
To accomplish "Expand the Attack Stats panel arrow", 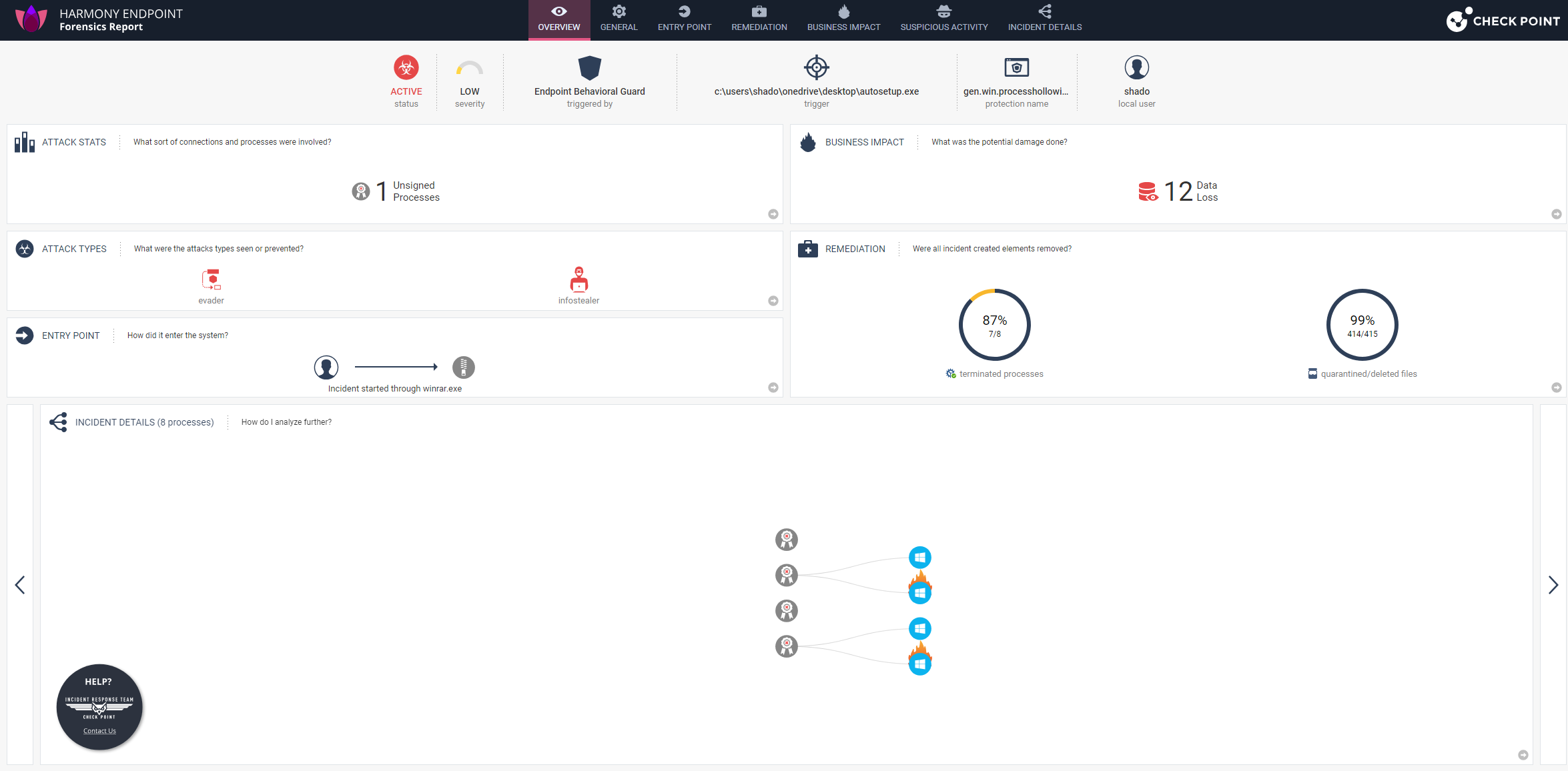I will pyautogui.click(x=773, y=214).
